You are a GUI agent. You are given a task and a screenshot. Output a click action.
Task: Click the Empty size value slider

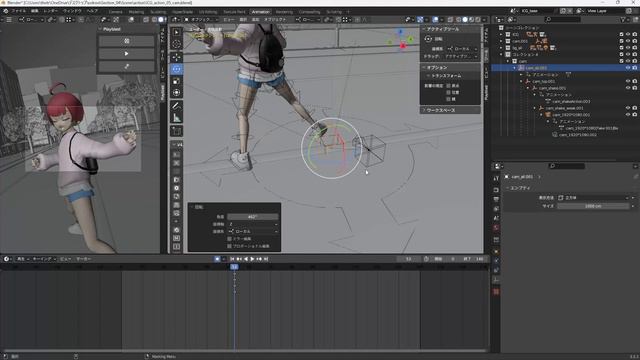pyautogui.click(x=593, y=206)
